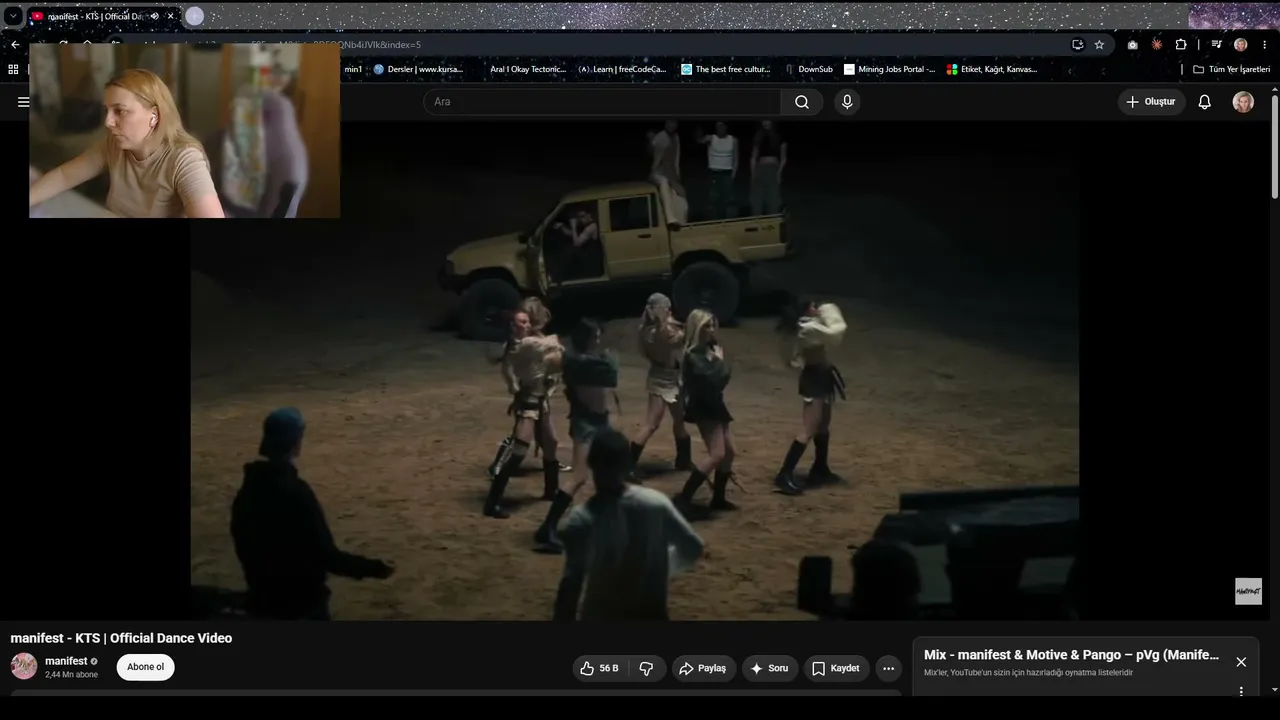Image resolution: width=1280 pixels, height=720 pixels.
Task: Open The best free cultur... bookmark
Action: click(726, 69)
